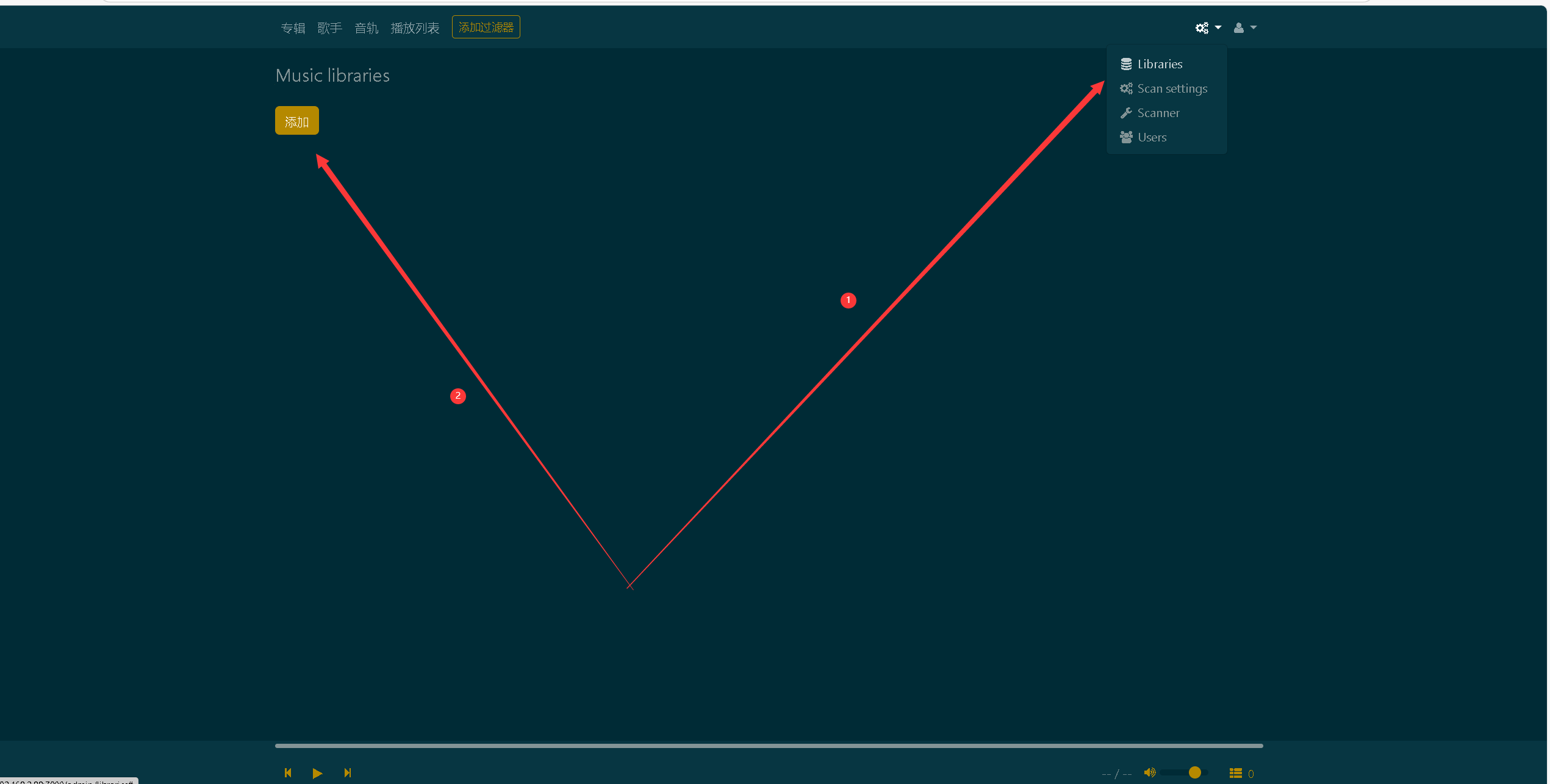Click the previous track button
The image size is (1550, 784).
coord(288,772)
